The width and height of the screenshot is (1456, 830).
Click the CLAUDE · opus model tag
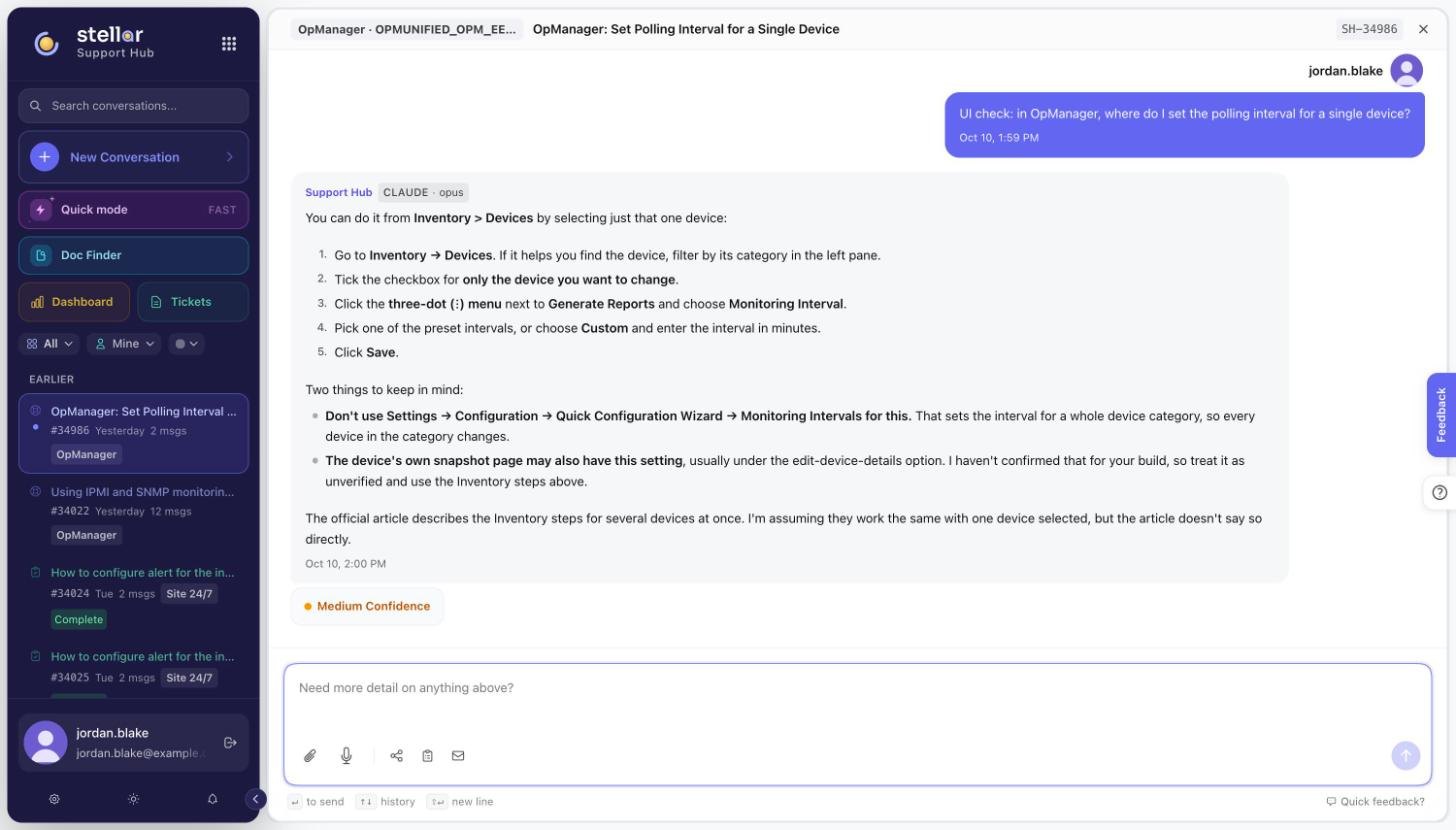pos(423,192)
